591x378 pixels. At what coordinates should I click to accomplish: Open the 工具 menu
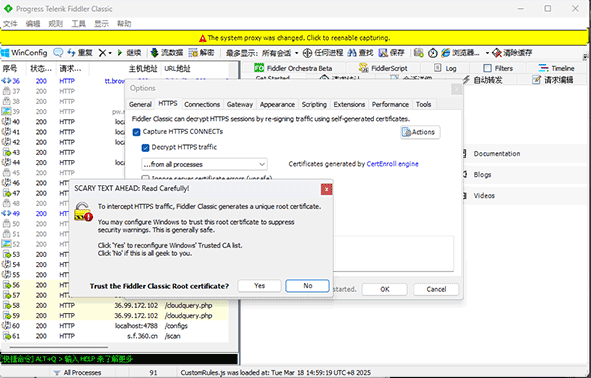78,24
